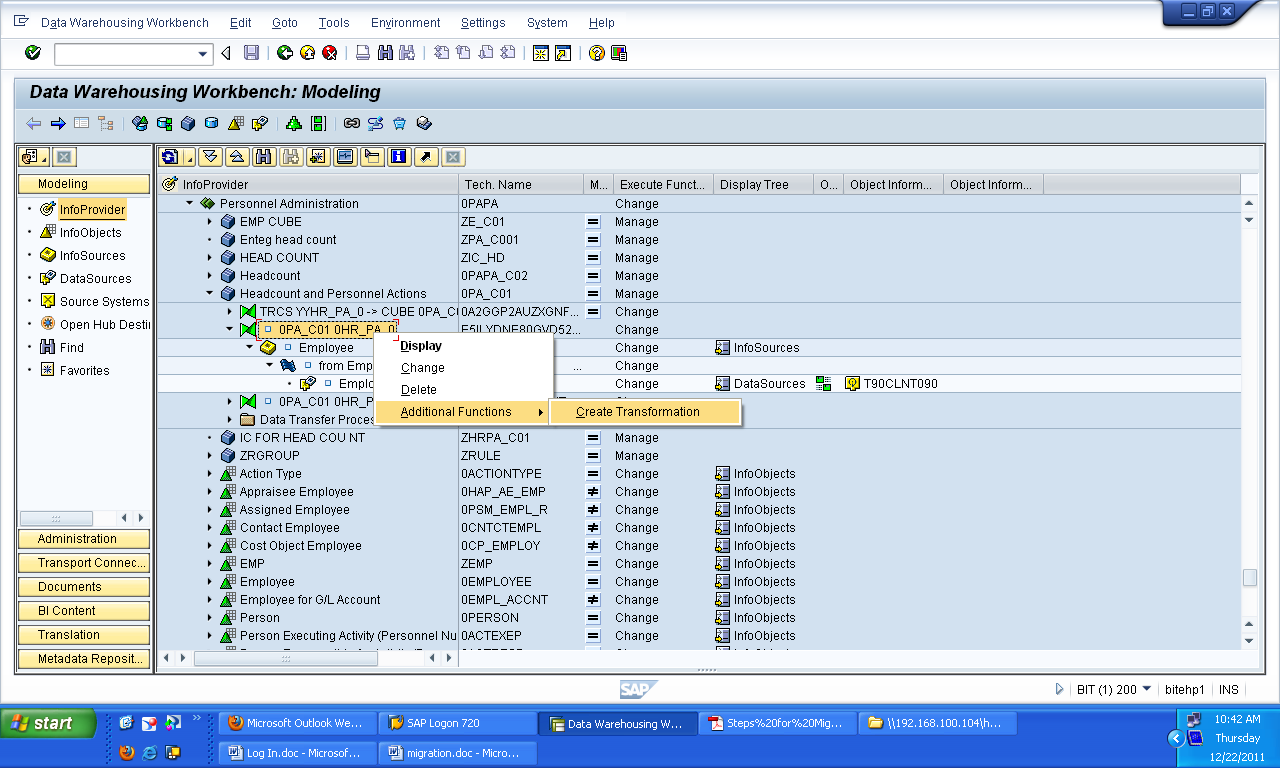
Task: Expand the Appraisee Employee tree node
Action: (x=210, y=492)
